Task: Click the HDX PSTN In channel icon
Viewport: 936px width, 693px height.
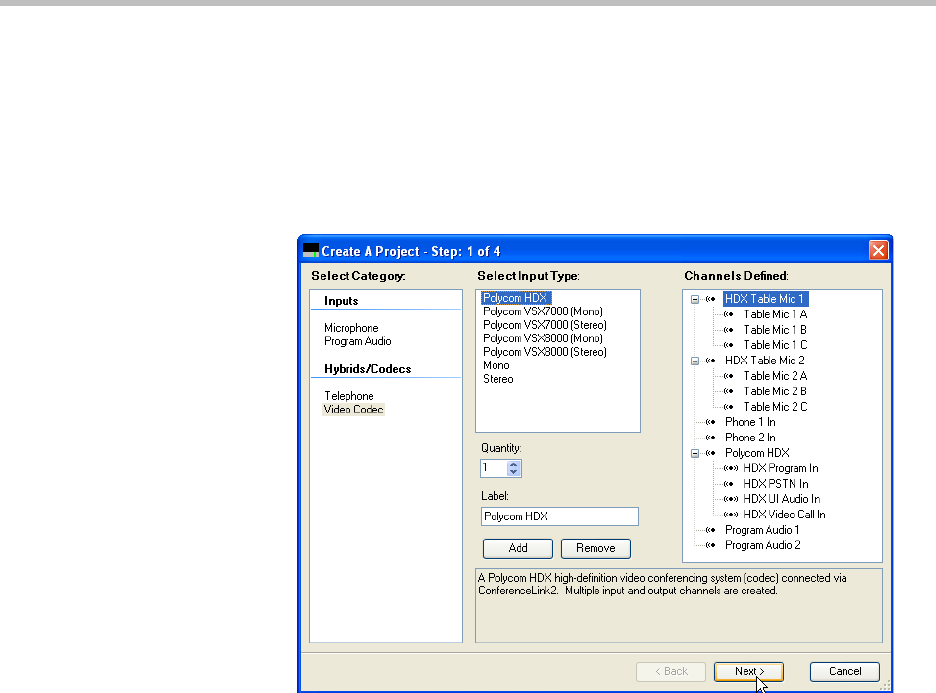Action: tap(730, 484)
